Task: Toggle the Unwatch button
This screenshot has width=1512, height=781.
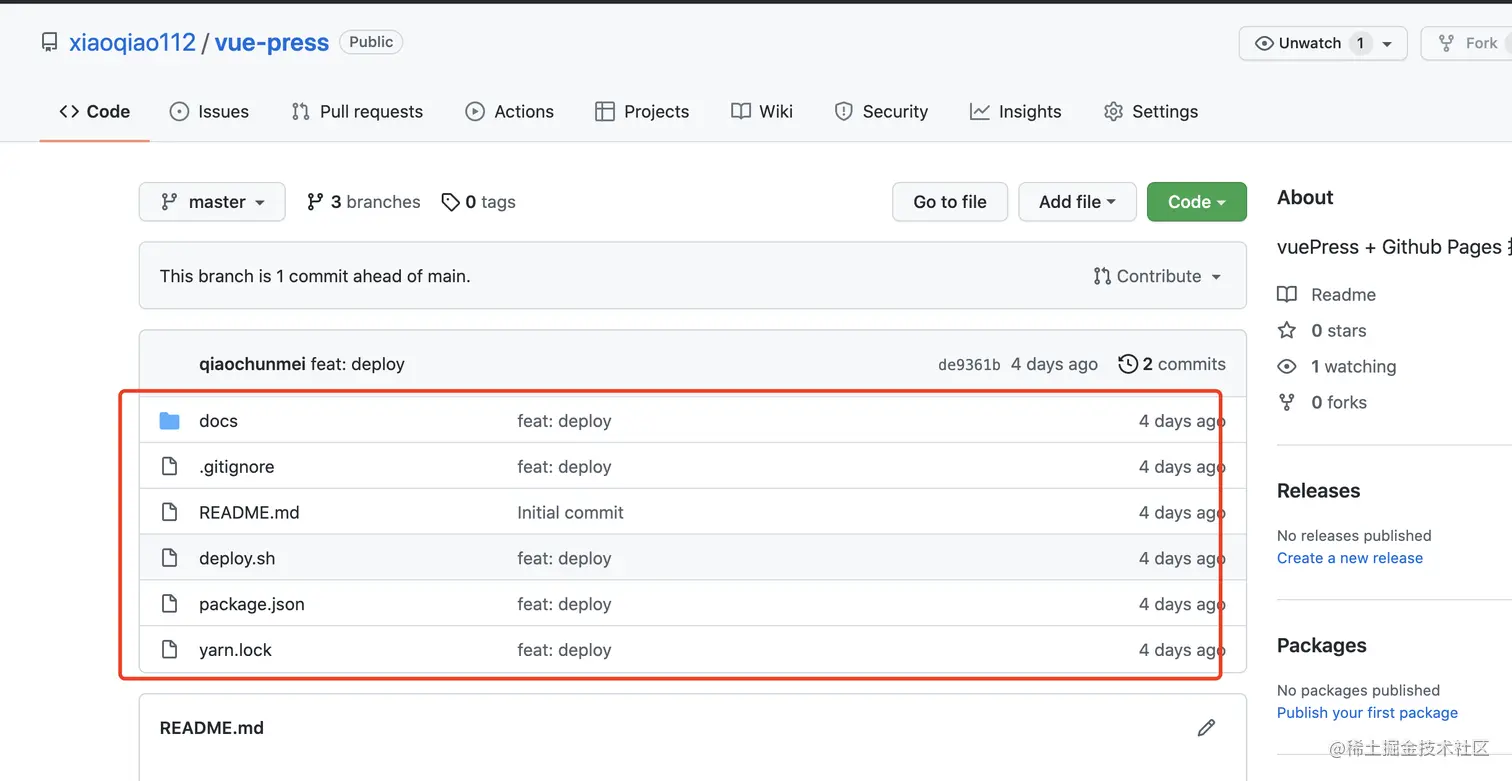Action: pos(1298,43)
